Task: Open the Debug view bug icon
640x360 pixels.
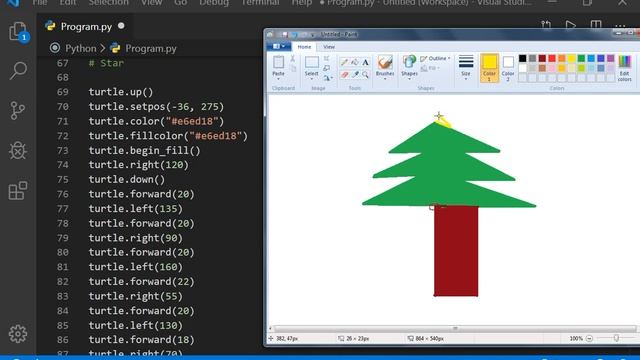Action: pos(18,150)
